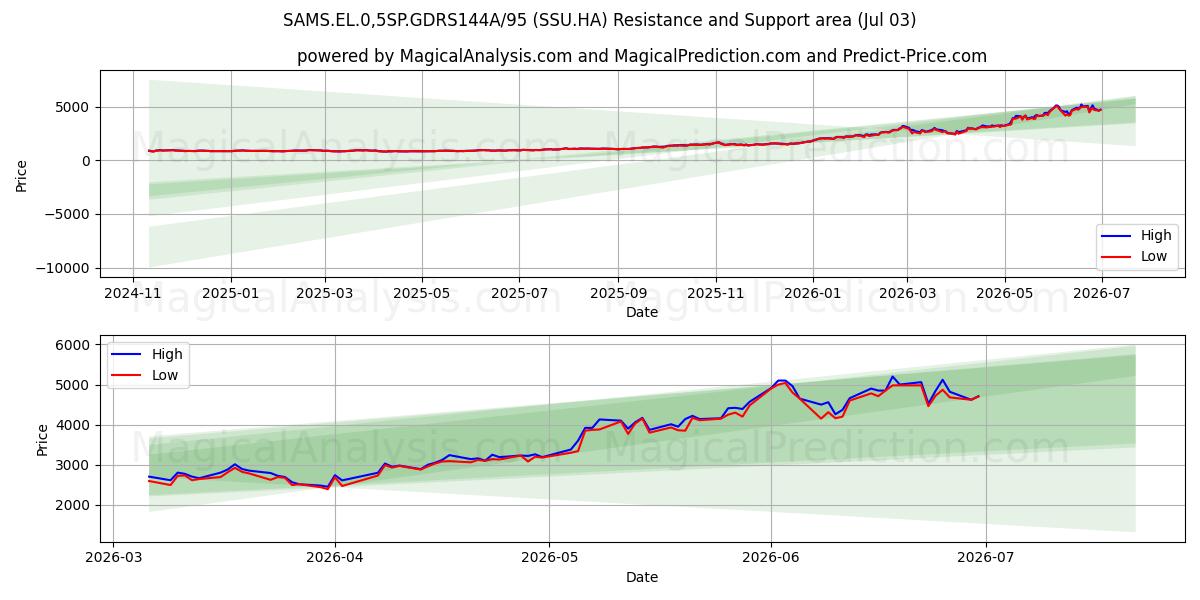1200x600 pixels.
Task: Click the '2025-07' x-axis label
Action: coord(519,292)
